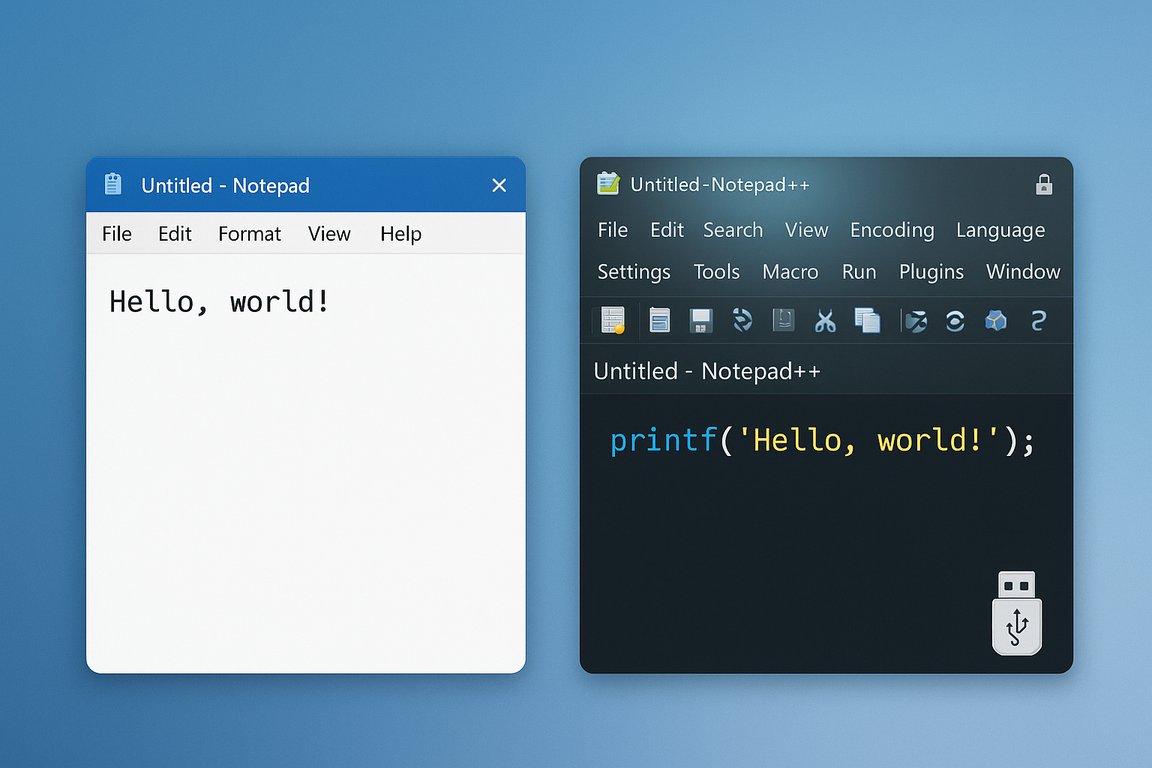
Task: Open Help menu in Notepad
Action: click(401, 234)
